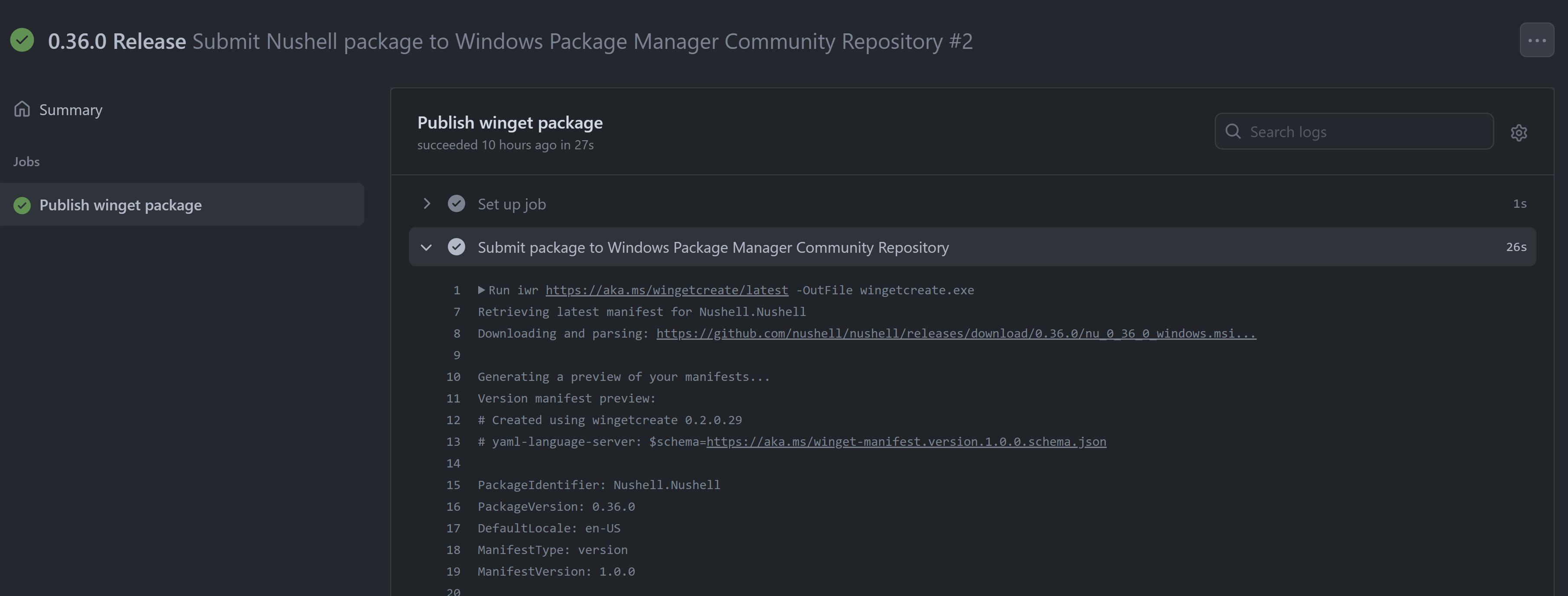
Task: Go to the Summary page
Action: [x=71, y=110]
